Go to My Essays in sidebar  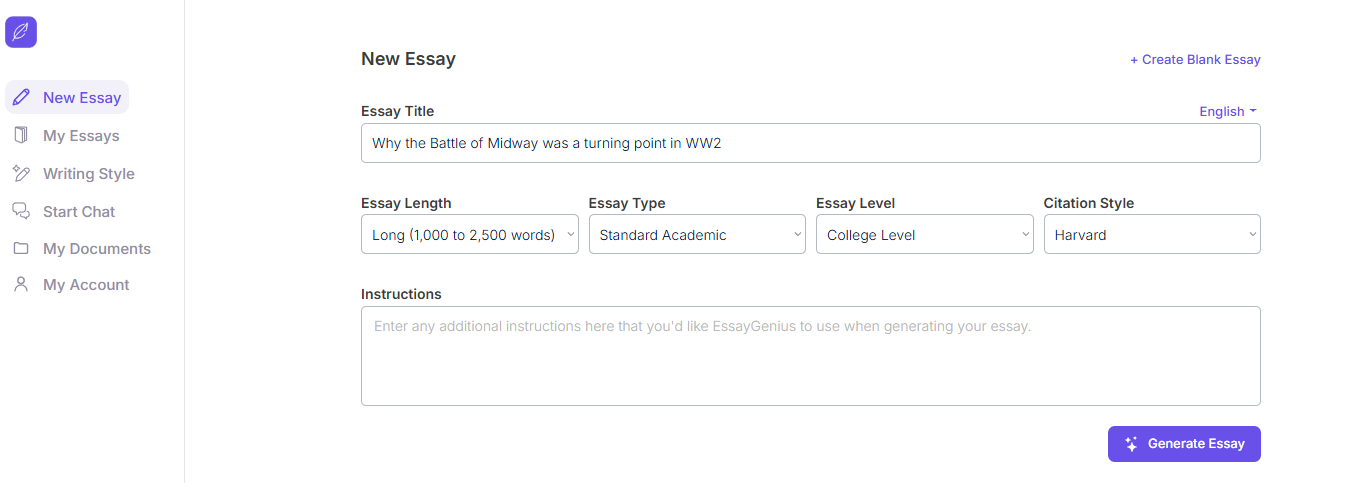pyautogui.click(x=81, y=135)
